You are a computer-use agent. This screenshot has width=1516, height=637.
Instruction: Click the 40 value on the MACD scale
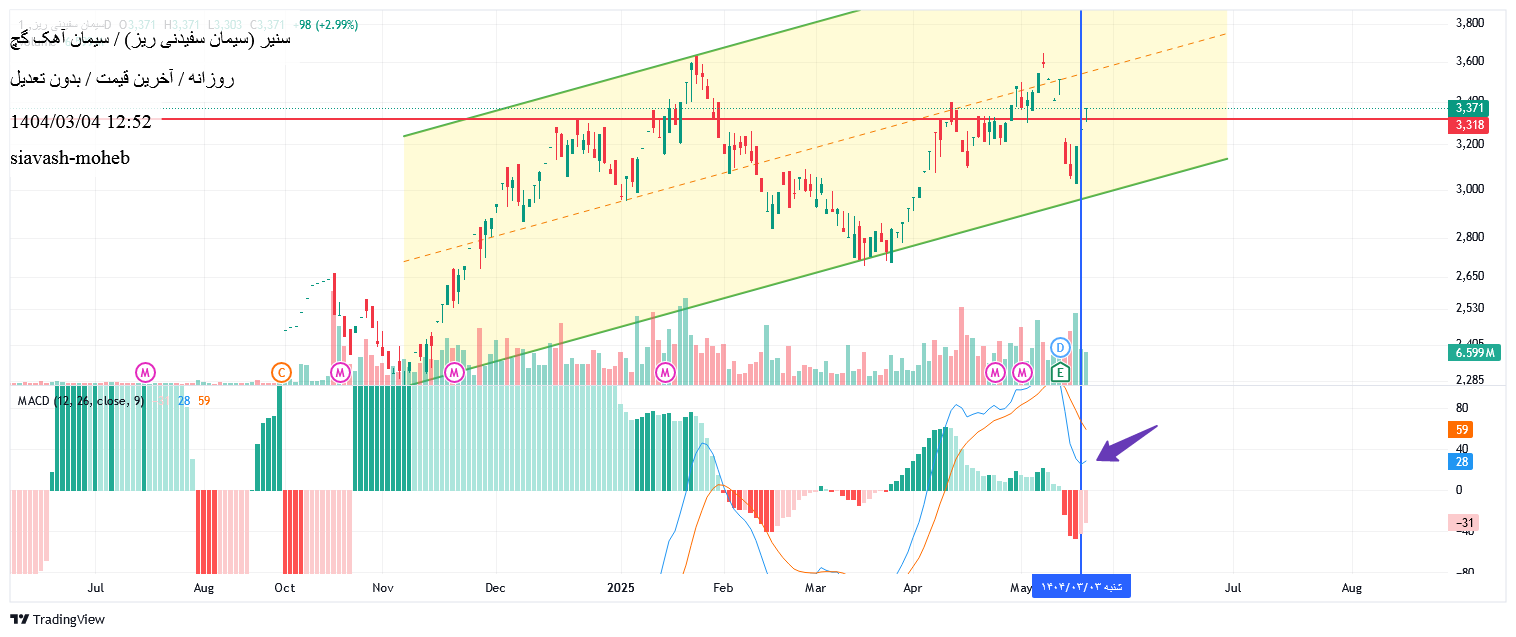[x=1461, y=448]
